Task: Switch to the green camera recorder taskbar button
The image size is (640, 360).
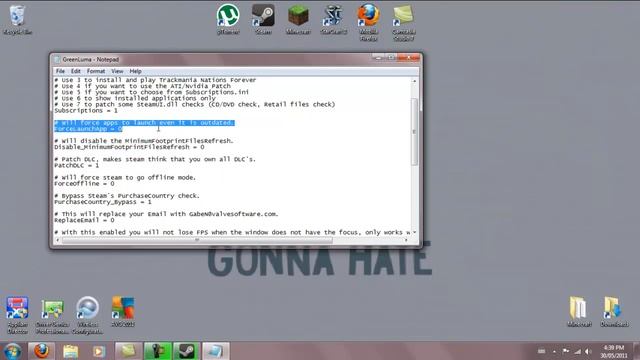Action: point(158,351)
